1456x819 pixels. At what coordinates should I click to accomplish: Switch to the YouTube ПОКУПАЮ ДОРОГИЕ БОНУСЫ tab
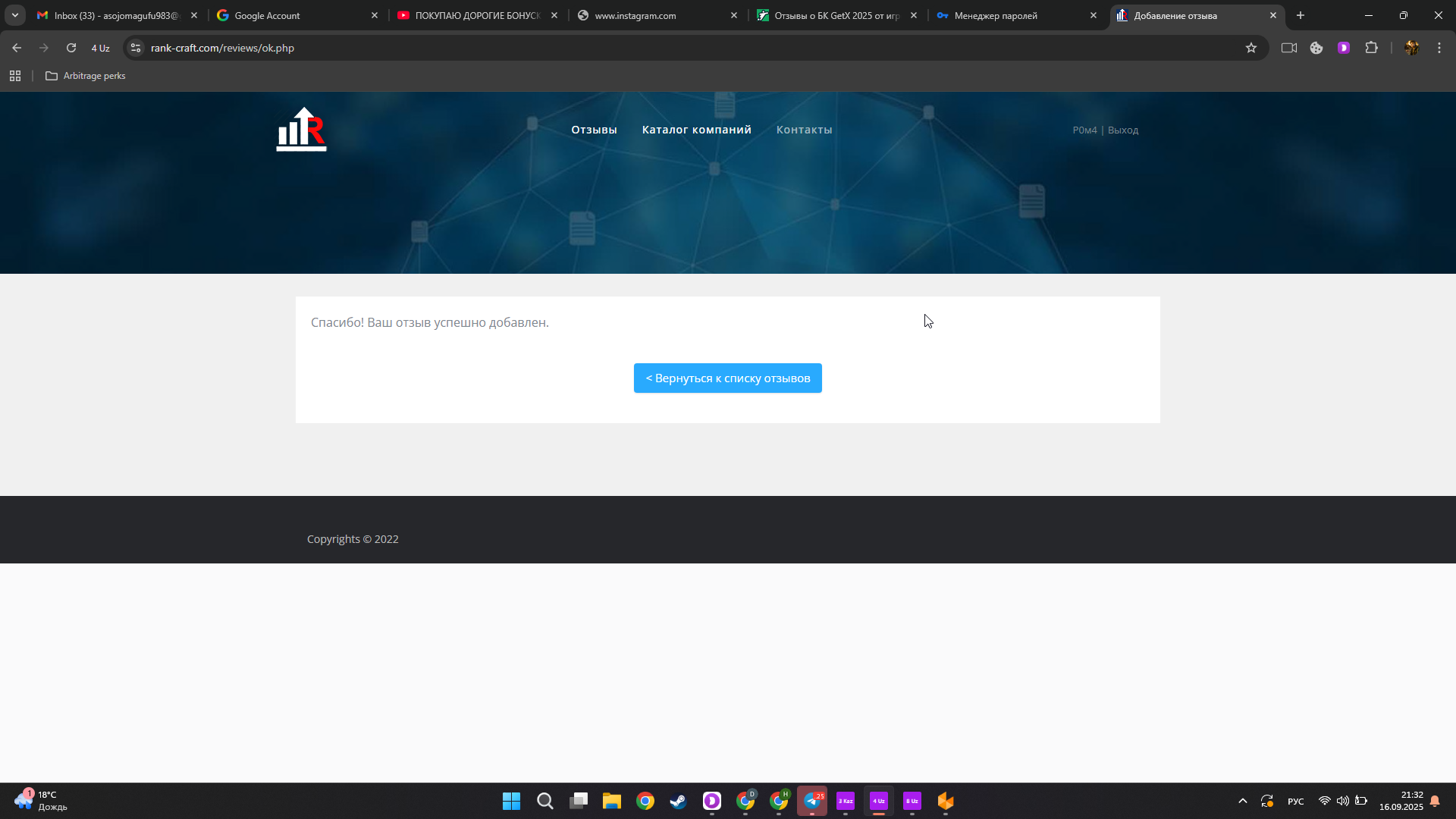coord(476,15)
